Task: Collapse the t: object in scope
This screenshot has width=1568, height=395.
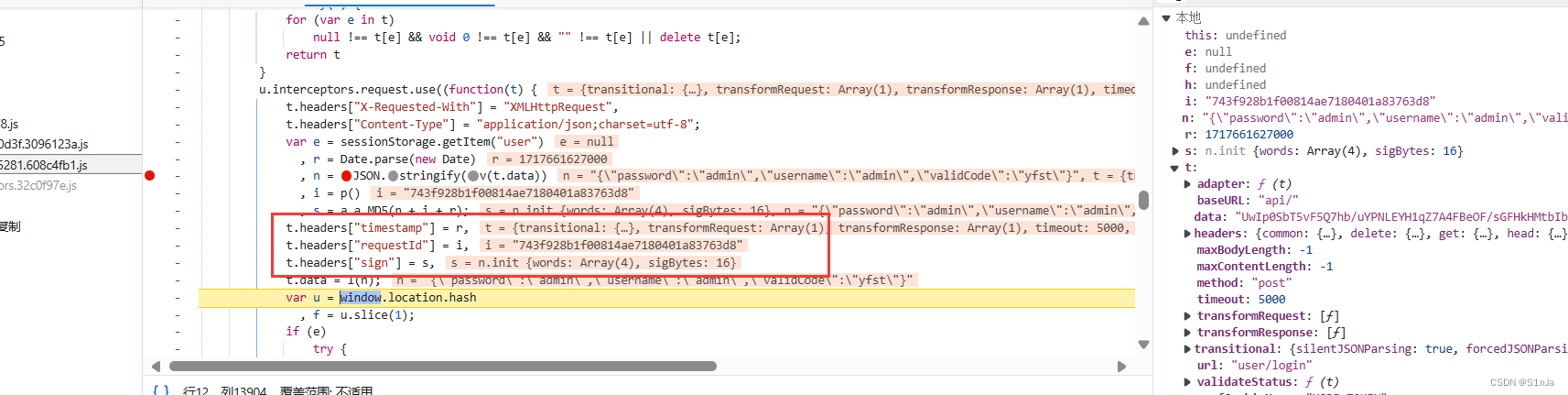Action: click(1176, 168)
